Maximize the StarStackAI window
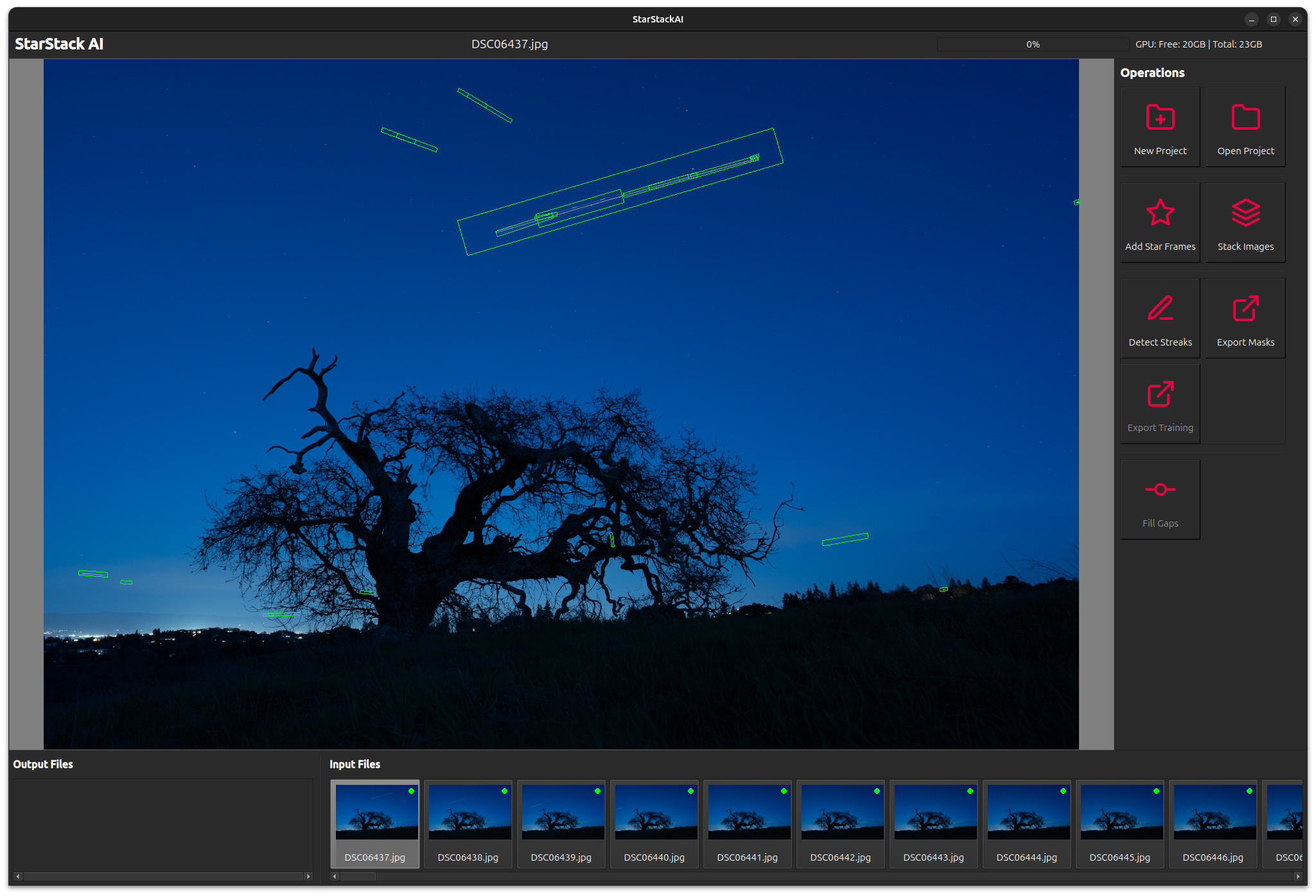The height and width of the screenshot is (896, 1316). (1273, 19)
